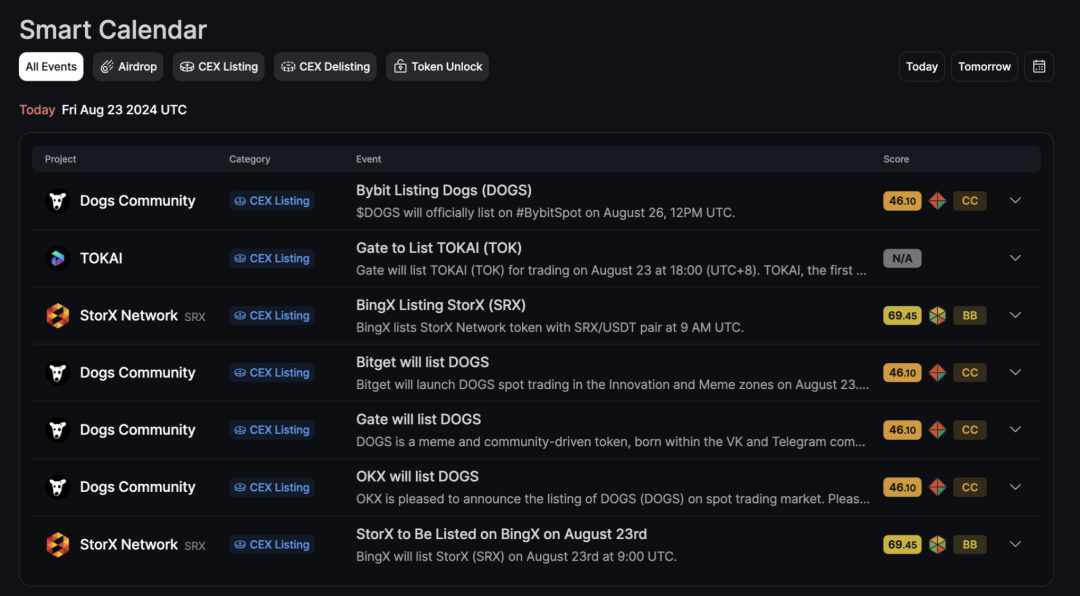Click the Today button
This screenshot has height=596, width=1080.
pos(922,67)
